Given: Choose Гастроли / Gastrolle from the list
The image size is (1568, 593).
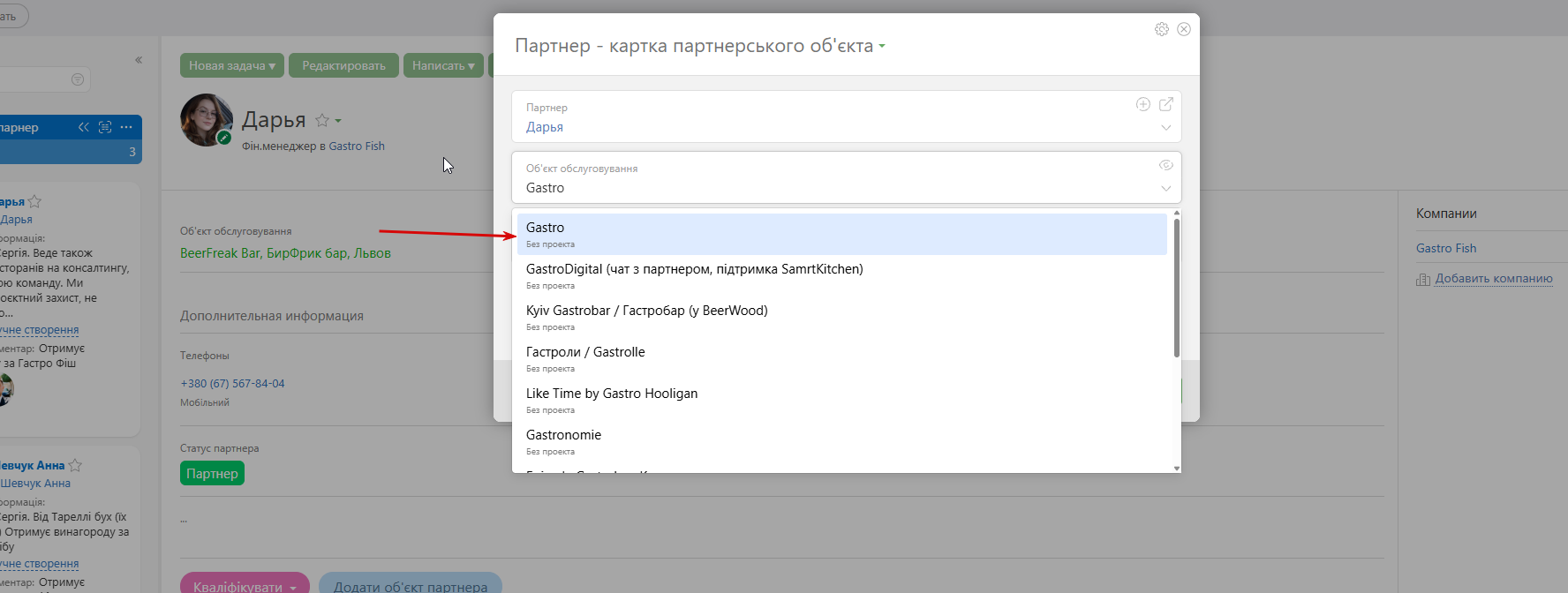Looking at the screenshot, I should click(x=842, y=358).
